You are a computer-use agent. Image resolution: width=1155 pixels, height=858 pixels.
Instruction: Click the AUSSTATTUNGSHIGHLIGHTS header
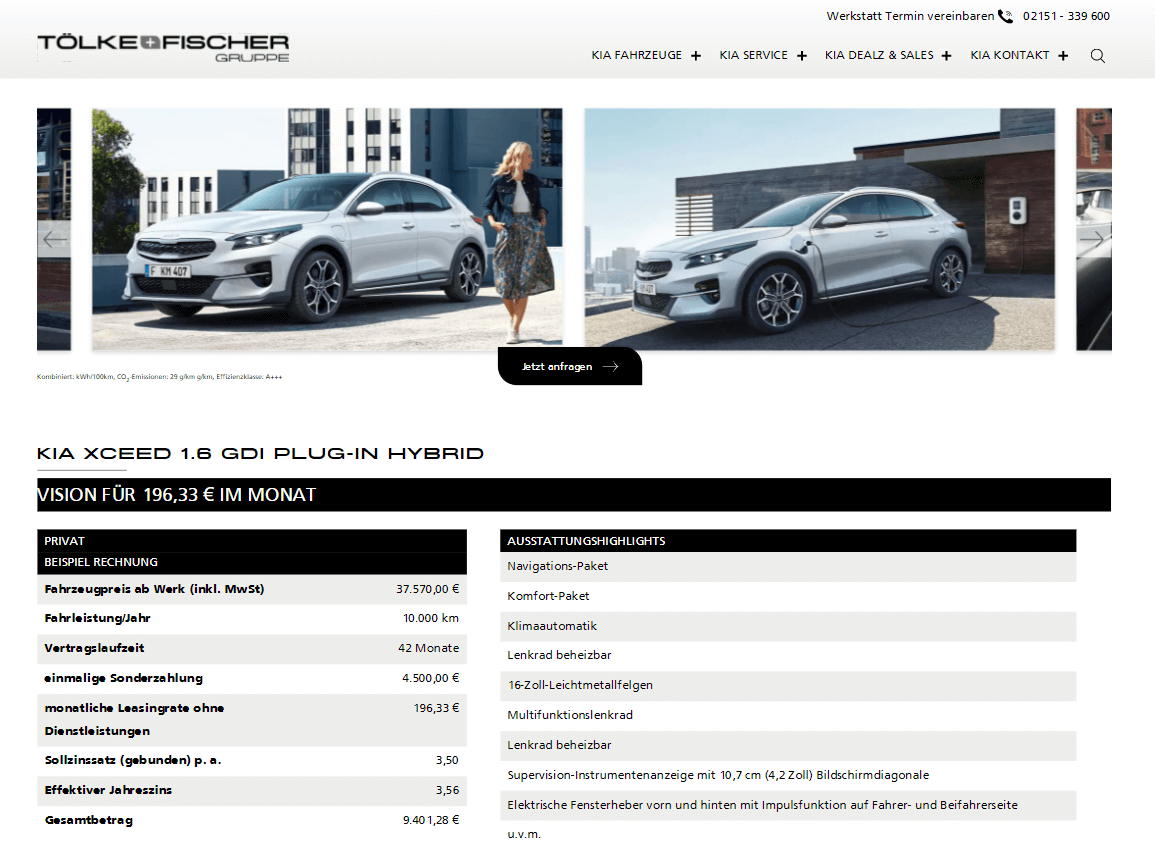(x=788, y=541)
